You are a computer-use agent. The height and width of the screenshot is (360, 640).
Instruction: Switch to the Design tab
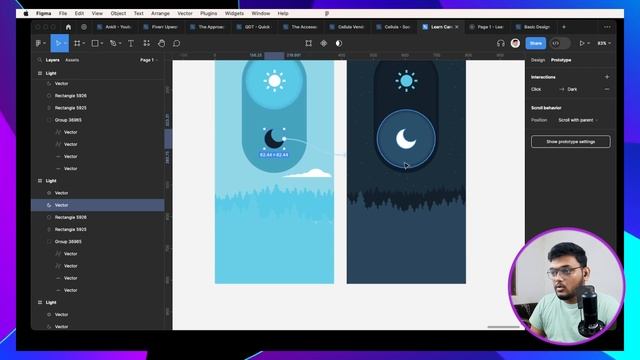pyautogui.click(x=538, y=60)
